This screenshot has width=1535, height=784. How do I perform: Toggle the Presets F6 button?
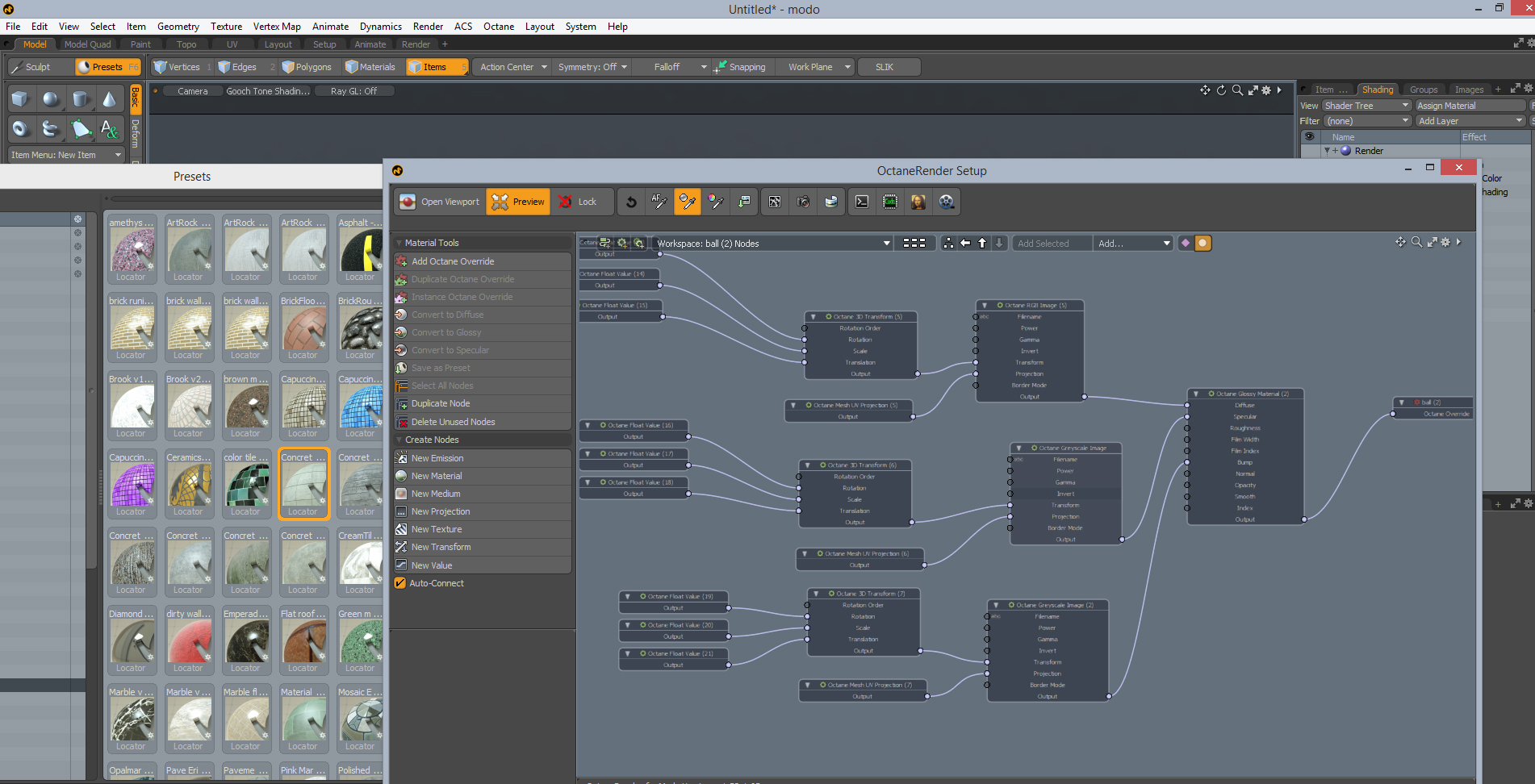point(108,67)
